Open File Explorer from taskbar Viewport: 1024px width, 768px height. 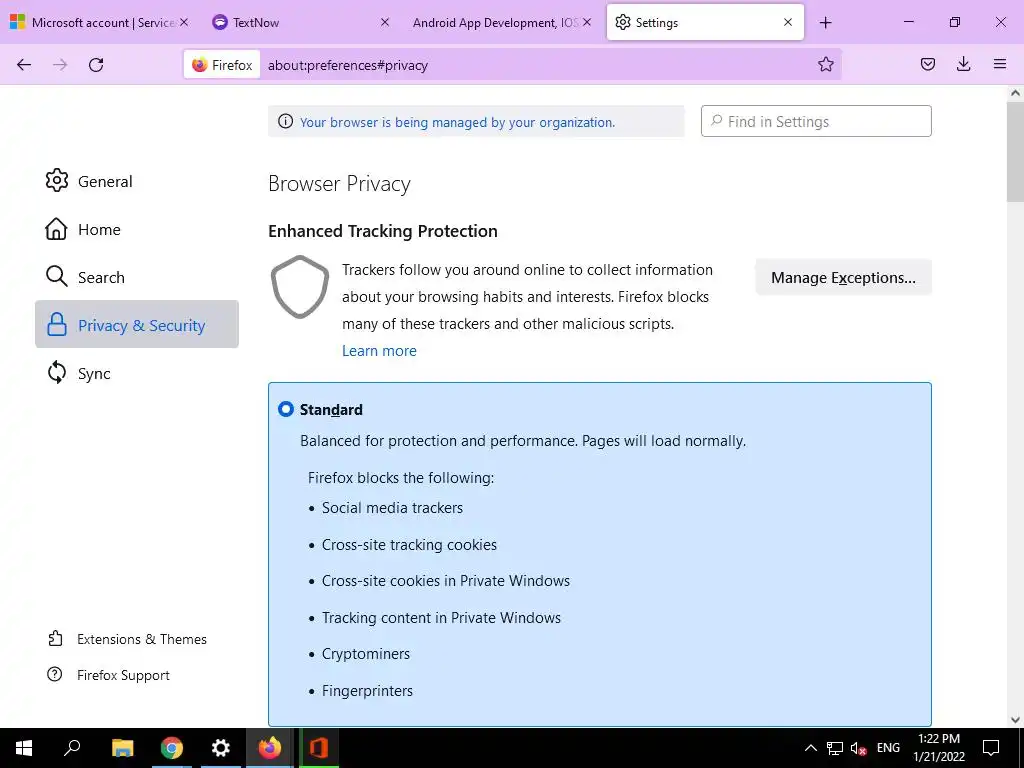[x=122, y=748]
